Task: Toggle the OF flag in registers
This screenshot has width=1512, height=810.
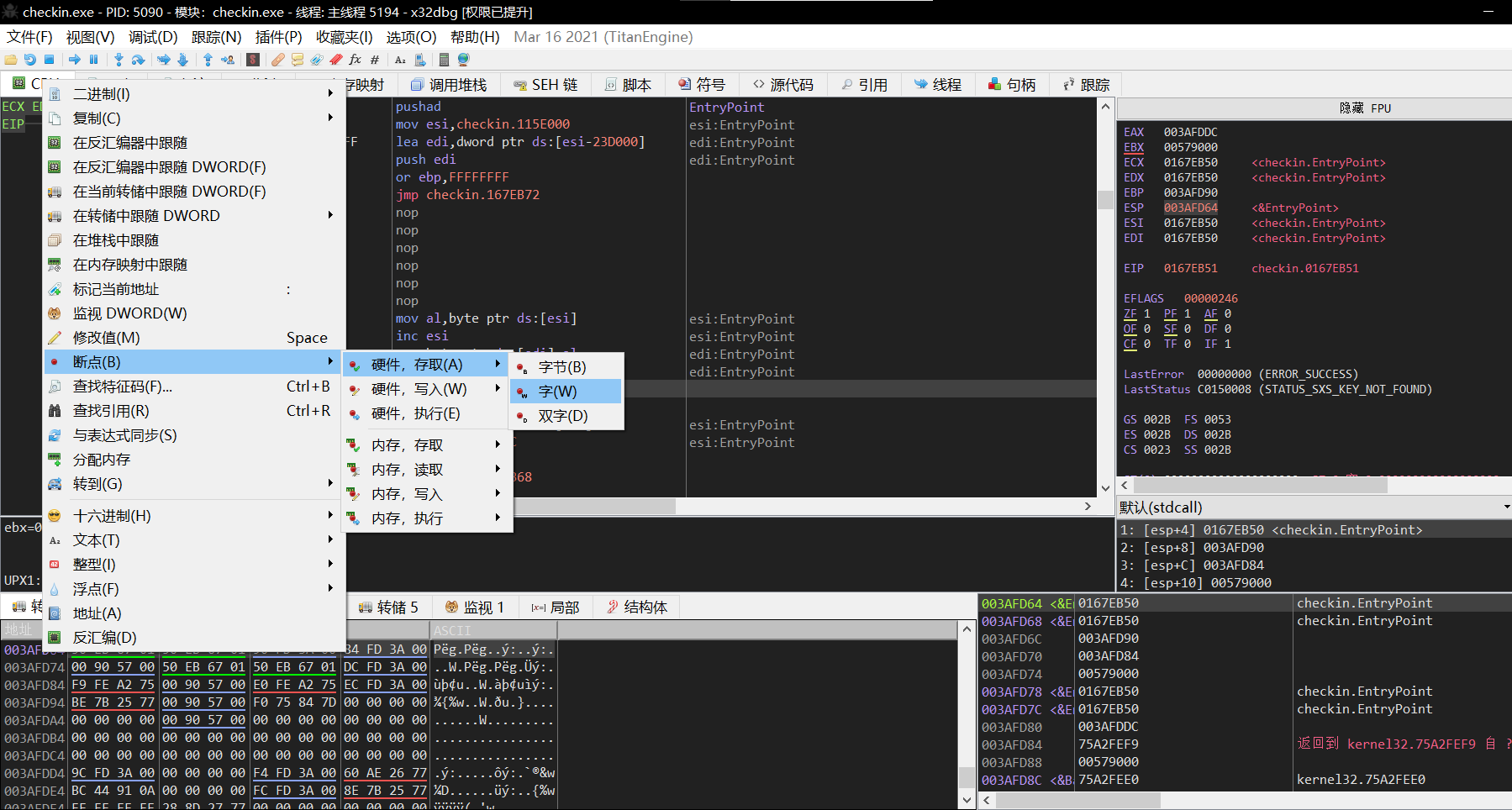Action: click(x=1130, y=329)
